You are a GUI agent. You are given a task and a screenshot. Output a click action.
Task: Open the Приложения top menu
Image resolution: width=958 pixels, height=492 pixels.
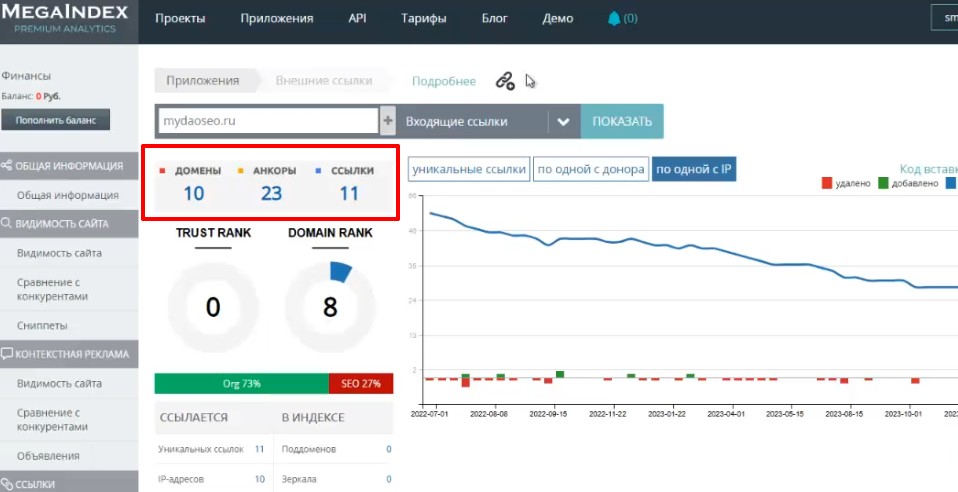tap(277, 18)
